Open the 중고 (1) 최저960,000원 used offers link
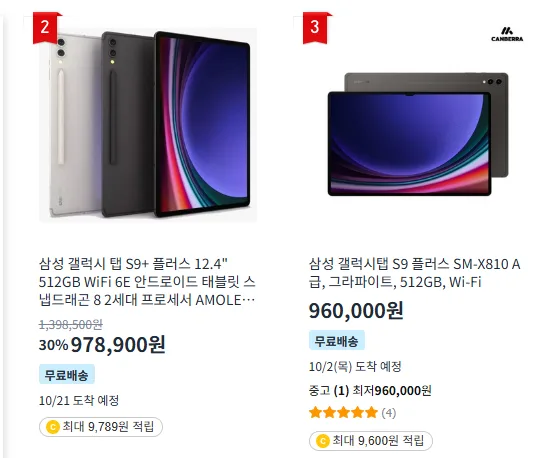Screen dimensions: 558x458 click(370, 391)
